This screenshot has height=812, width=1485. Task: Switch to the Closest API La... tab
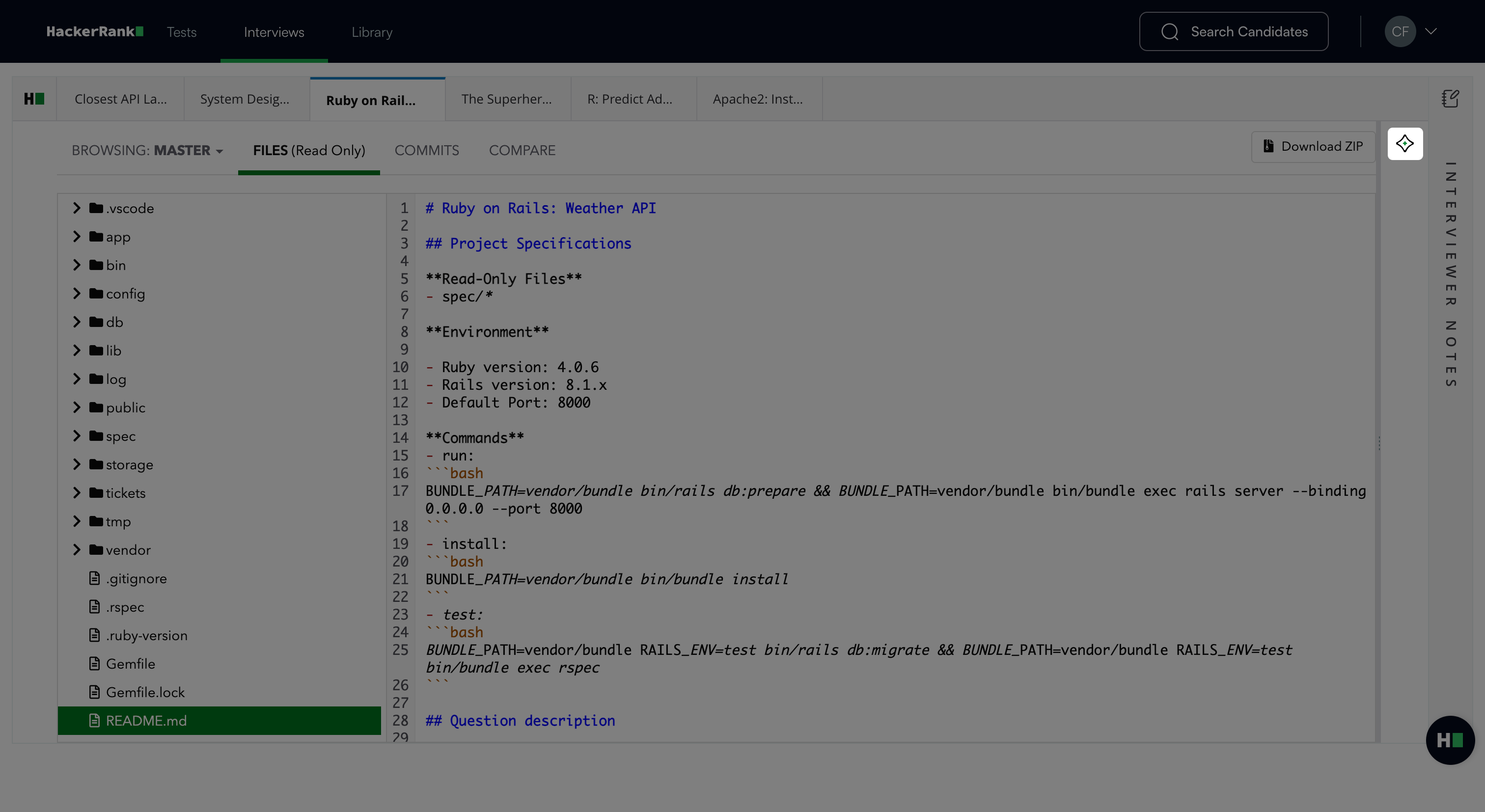click(x=120, y=99)
